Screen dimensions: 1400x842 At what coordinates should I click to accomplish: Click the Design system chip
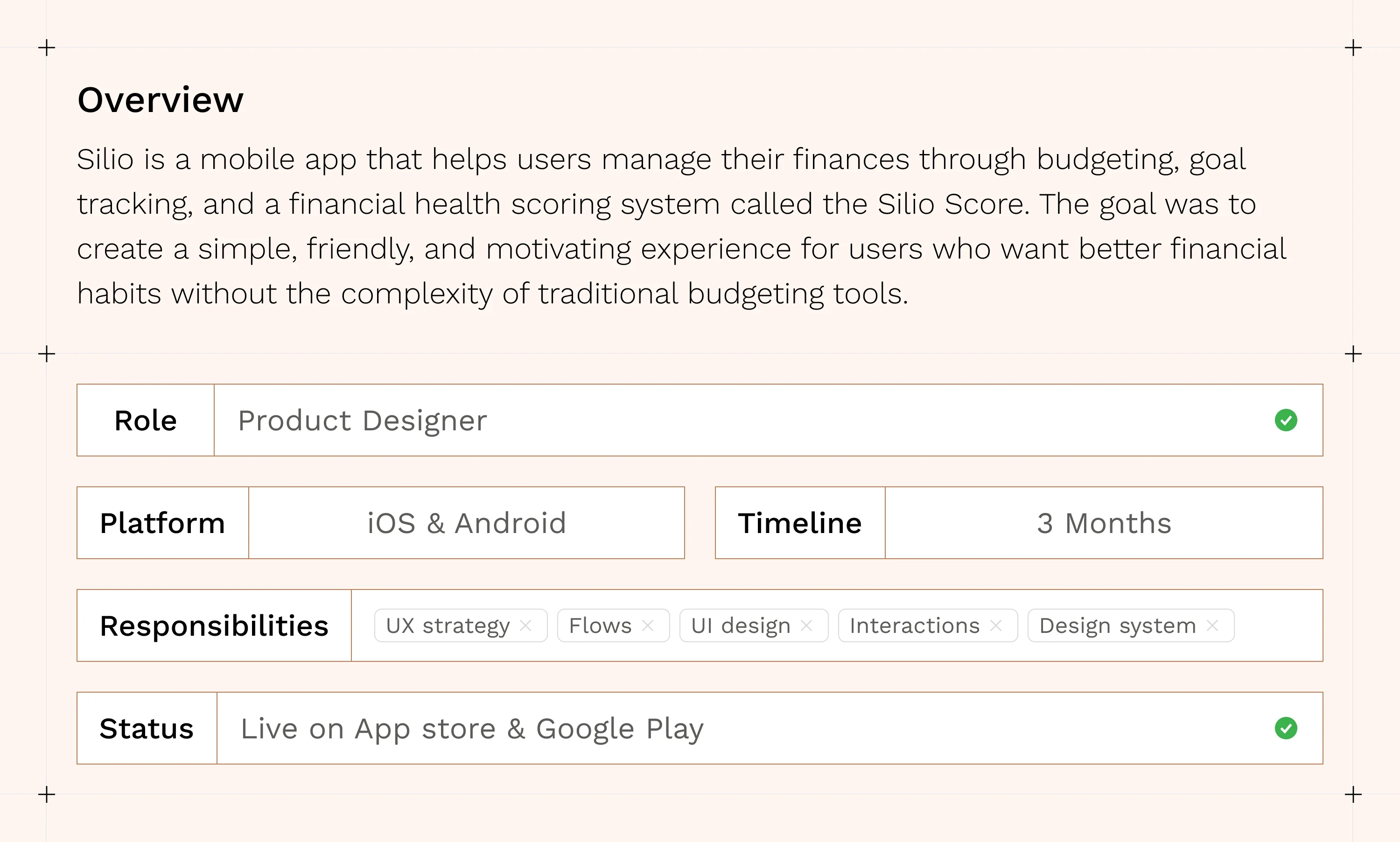click(x=1117, y=625)
